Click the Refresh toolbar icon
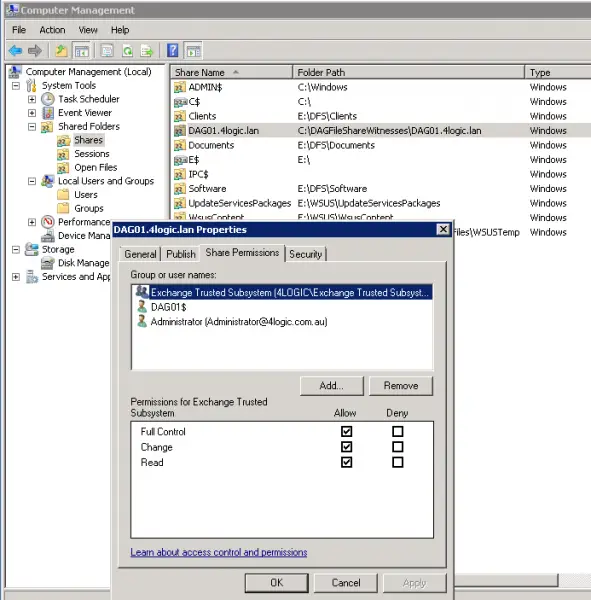The image size is (591, 600). click(x=127, y=51)
